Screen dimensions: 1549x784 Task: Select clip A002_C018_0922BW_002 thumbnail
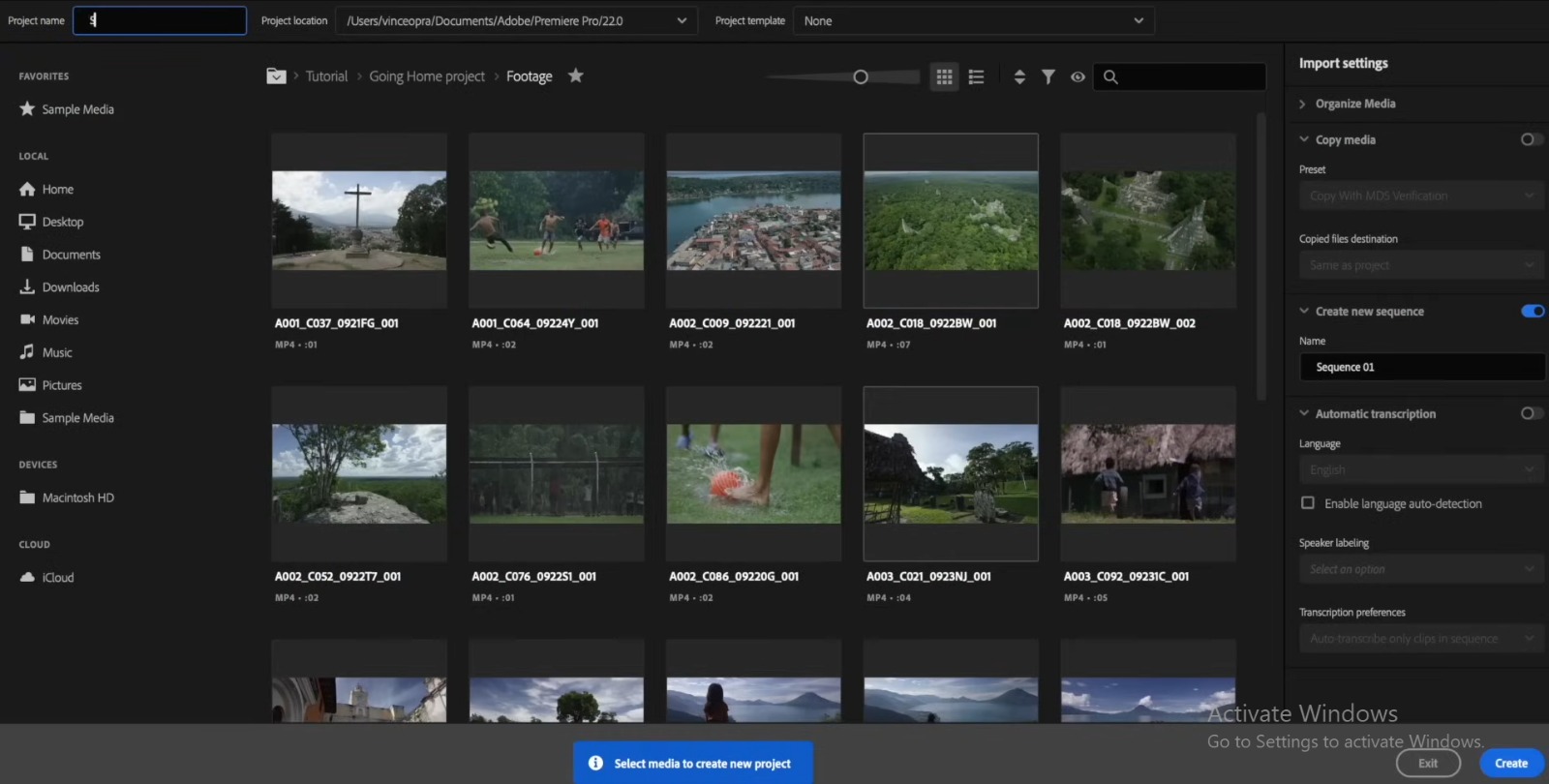[x=1148, y=221]
